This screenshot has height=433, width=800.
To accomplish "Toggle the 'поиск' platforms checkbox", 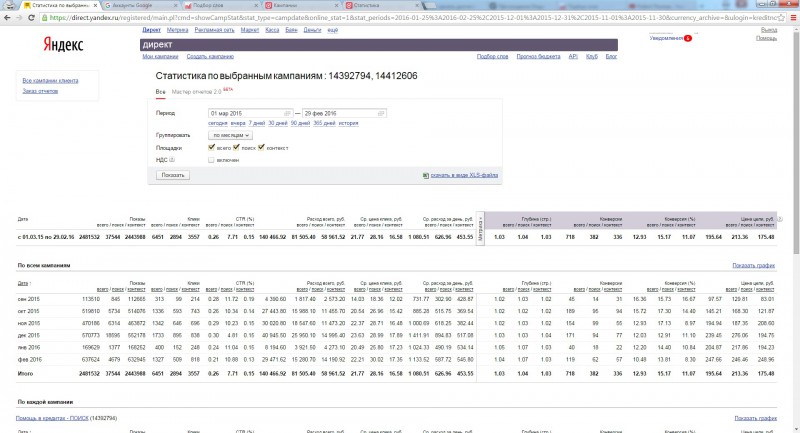I will coord(236,147).
